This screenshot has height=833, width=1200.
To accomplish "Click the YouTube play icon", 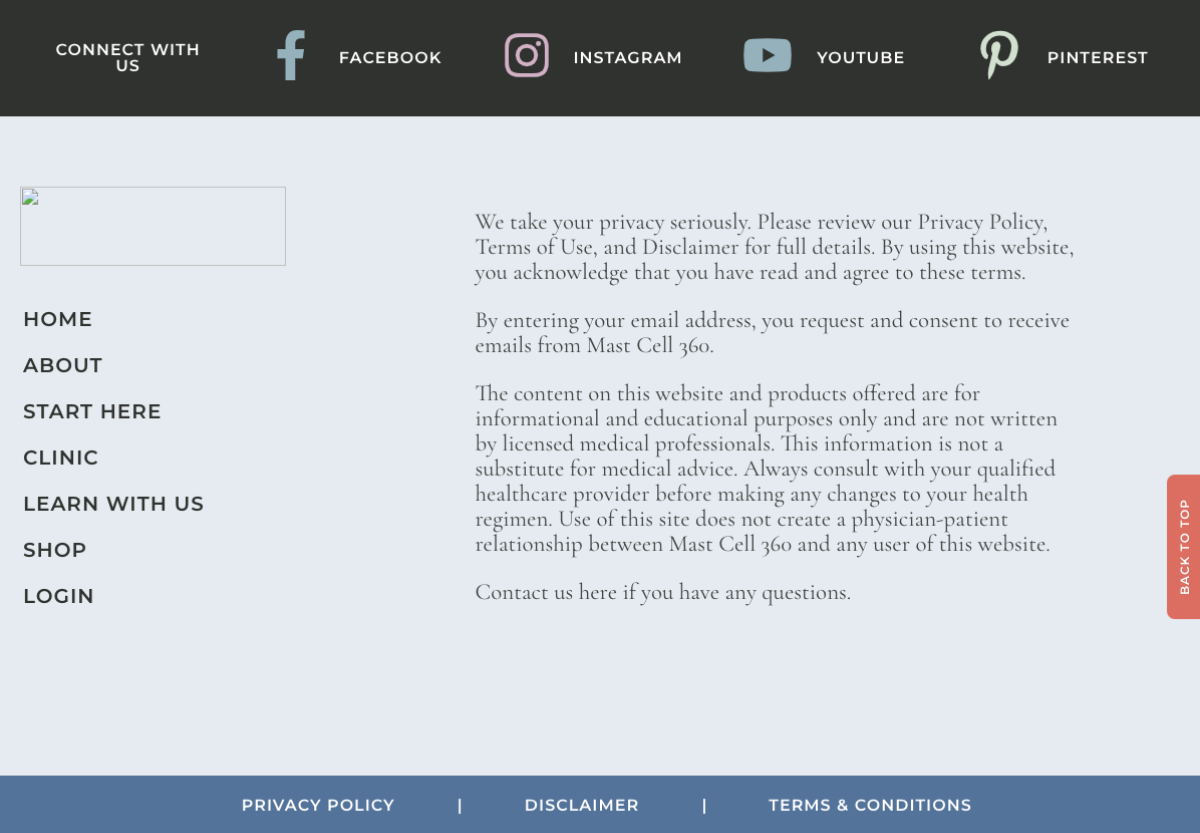I will coord(767,56).
